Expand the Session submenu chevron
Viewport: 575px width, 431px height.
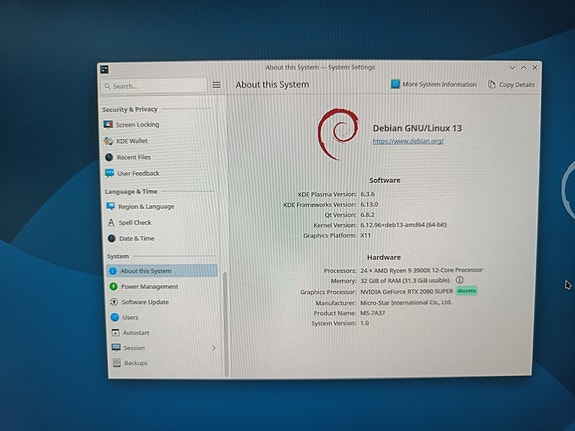[x=214, y=348]
